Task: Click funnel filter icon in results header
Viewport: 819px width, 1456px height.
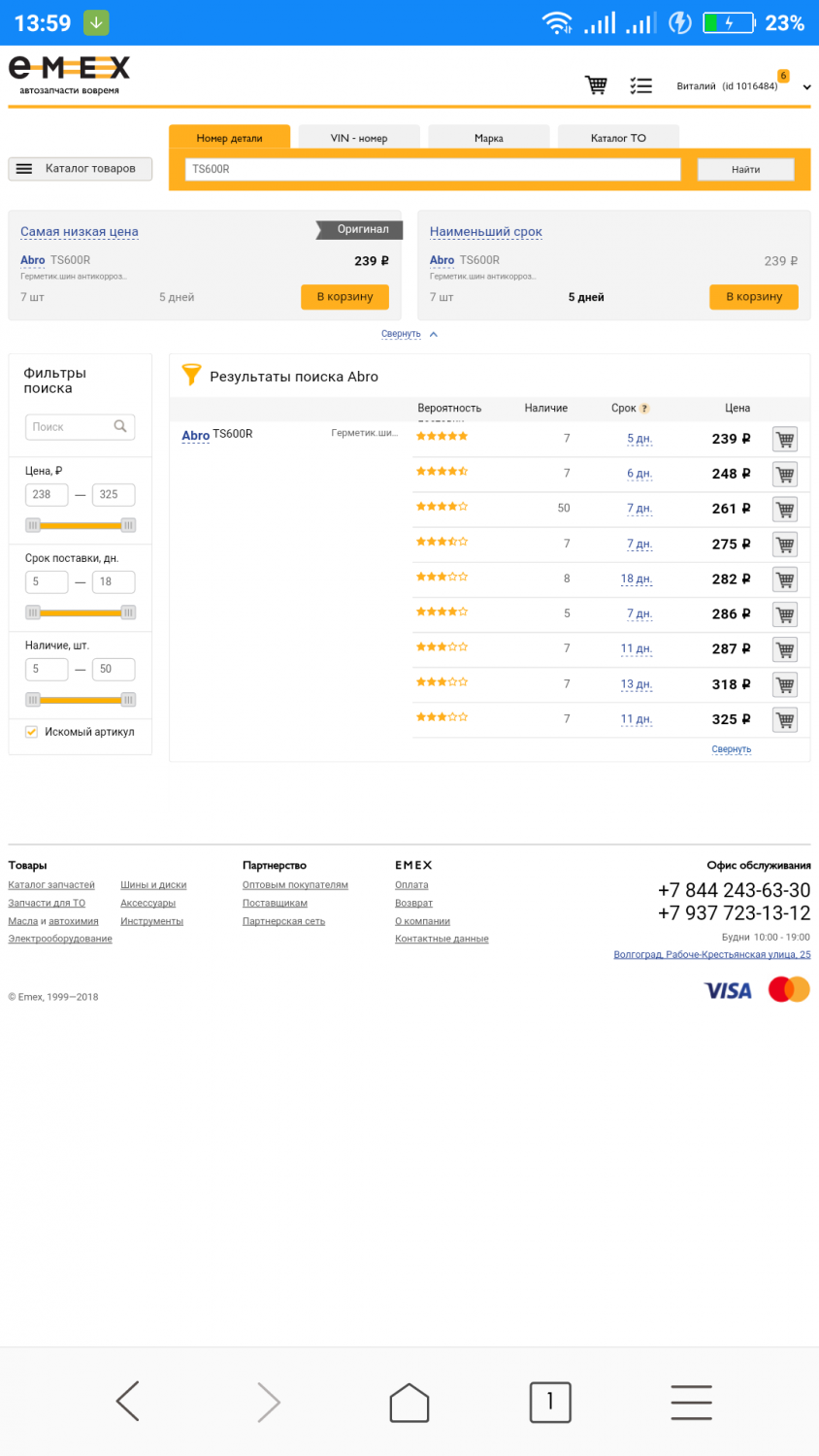Action: click(191, 375)
